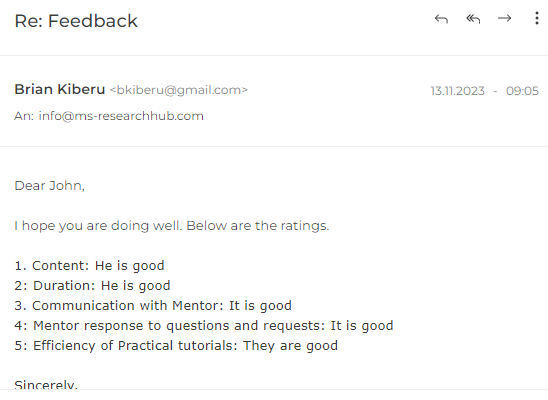Click the Mentor response to questions line

[x=204, y=325]
